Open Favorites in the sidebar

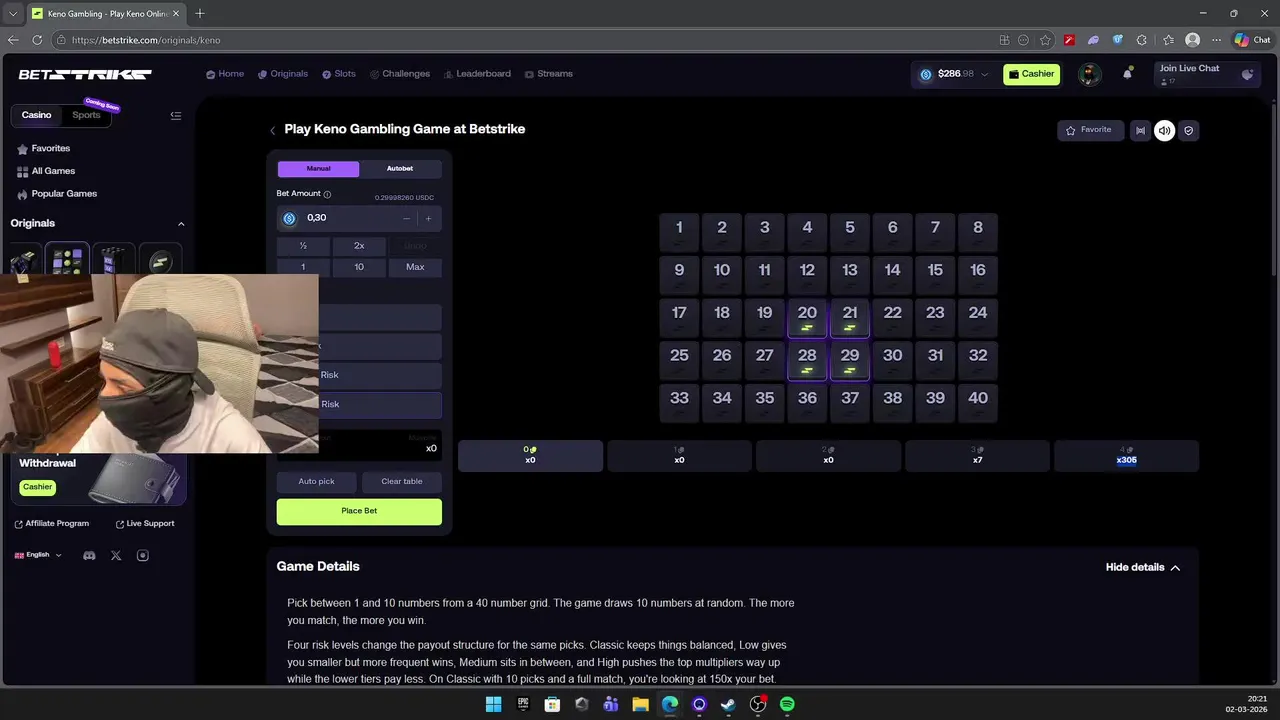[x=44, y=148]
